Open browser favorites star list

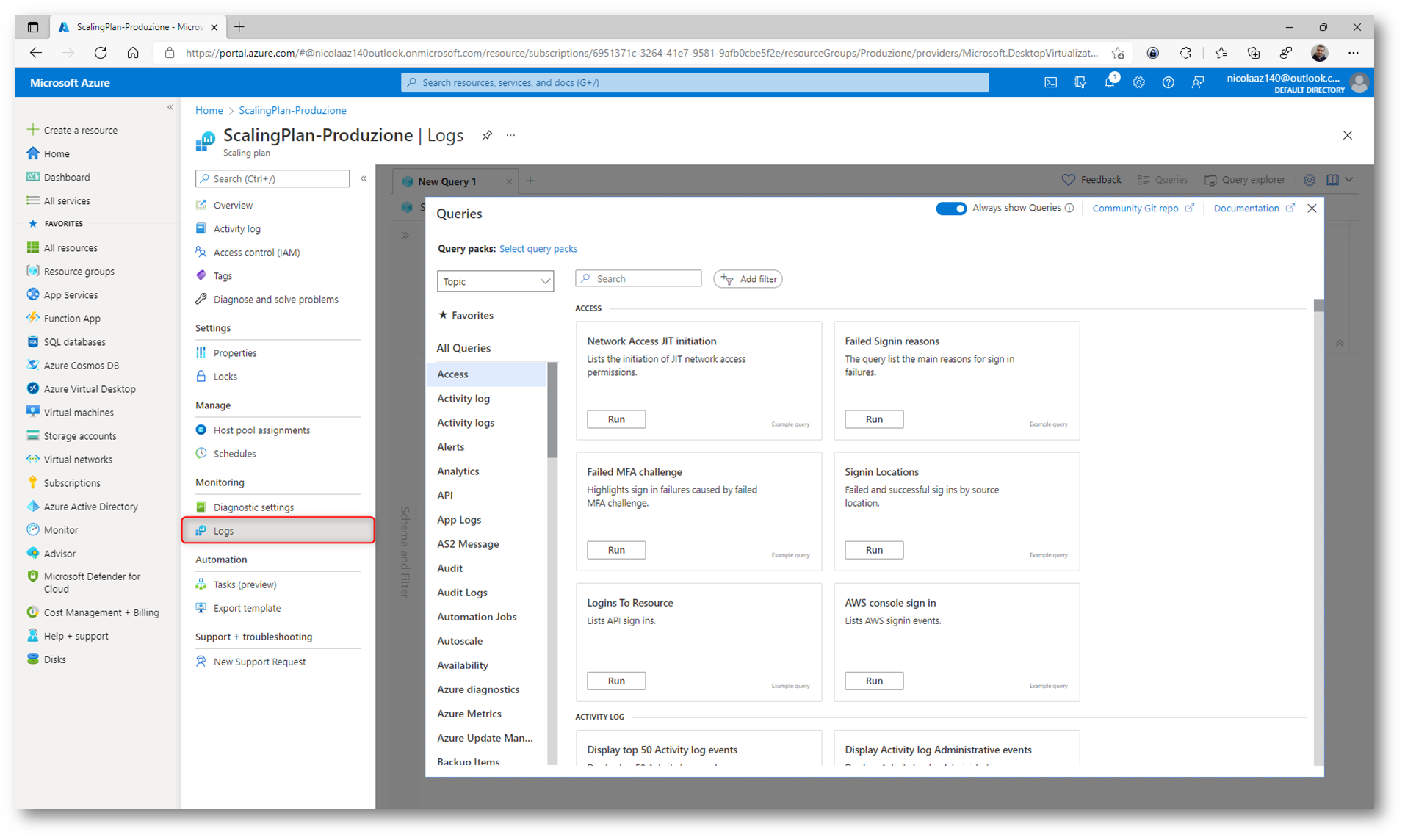tap(1221, 53)
